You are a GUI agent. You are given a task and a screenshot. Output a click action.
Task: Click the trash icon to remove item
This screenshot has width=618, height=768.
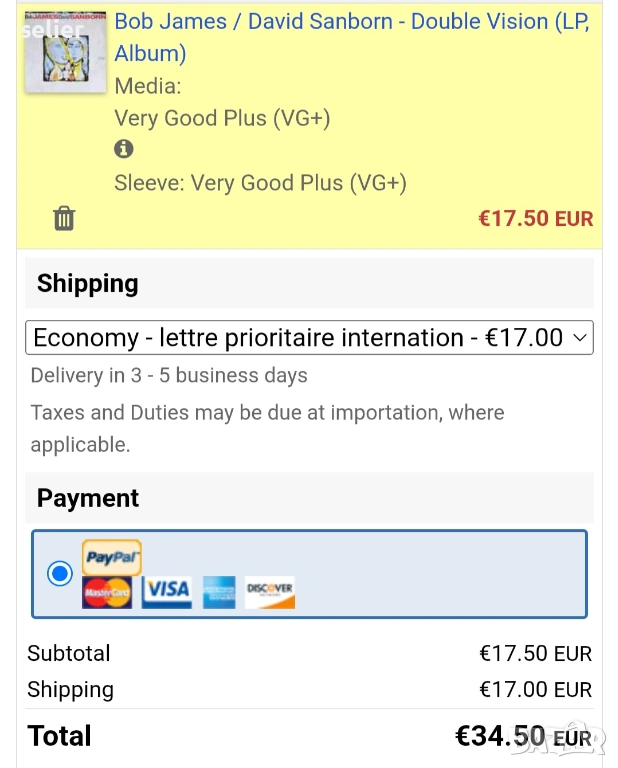tap(64, 218)
